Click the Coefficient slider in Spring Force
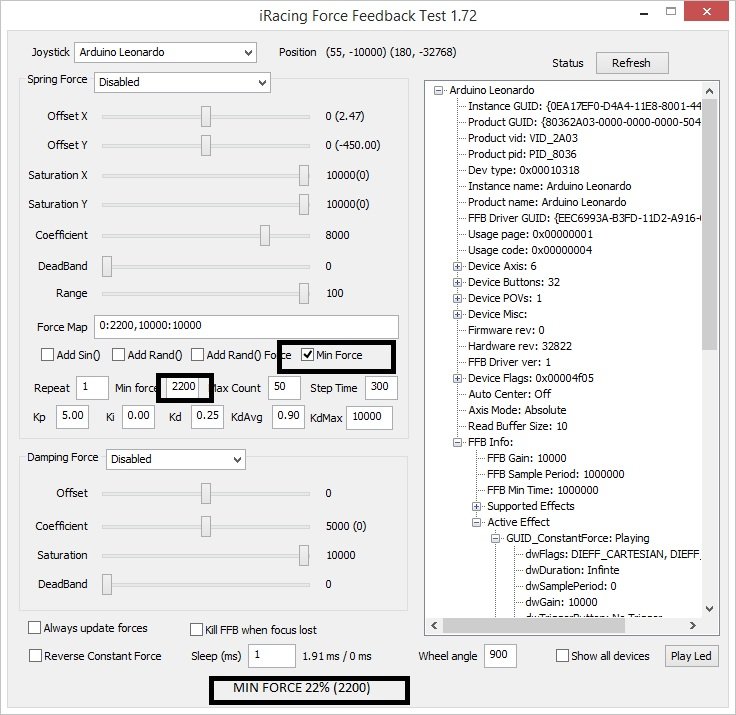The width and height of the screenshot is (736, 715). tap(265, 235)
